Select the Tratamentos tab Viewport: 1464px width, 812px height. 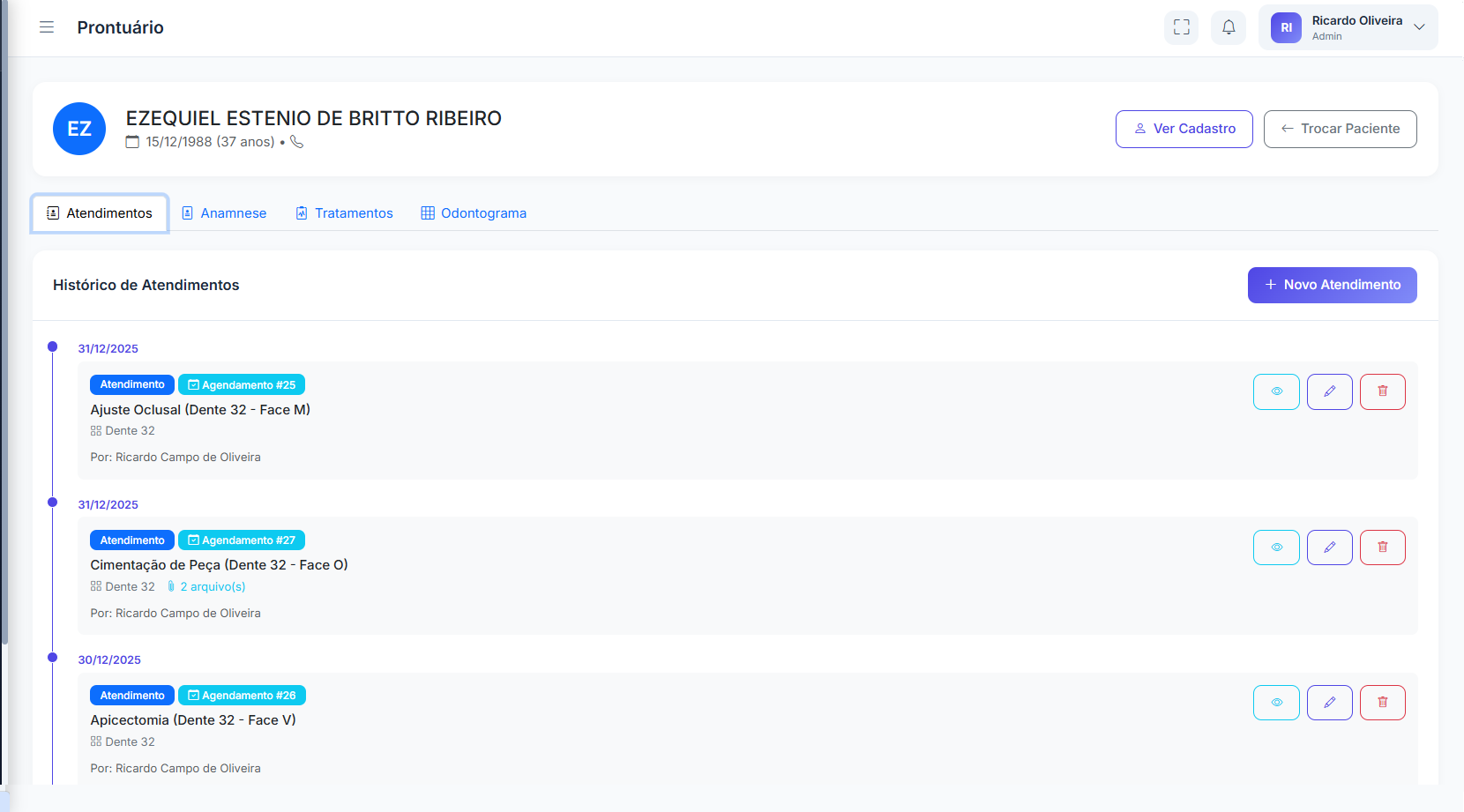(x=344, y=213)
